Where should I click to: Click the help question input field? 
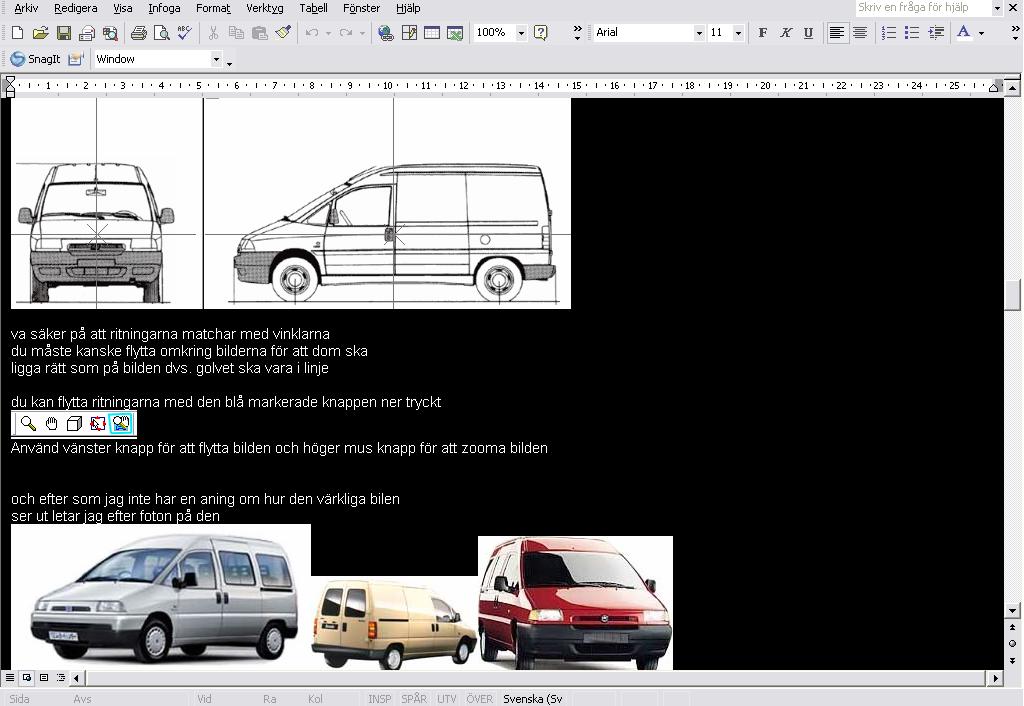(922, 8)
